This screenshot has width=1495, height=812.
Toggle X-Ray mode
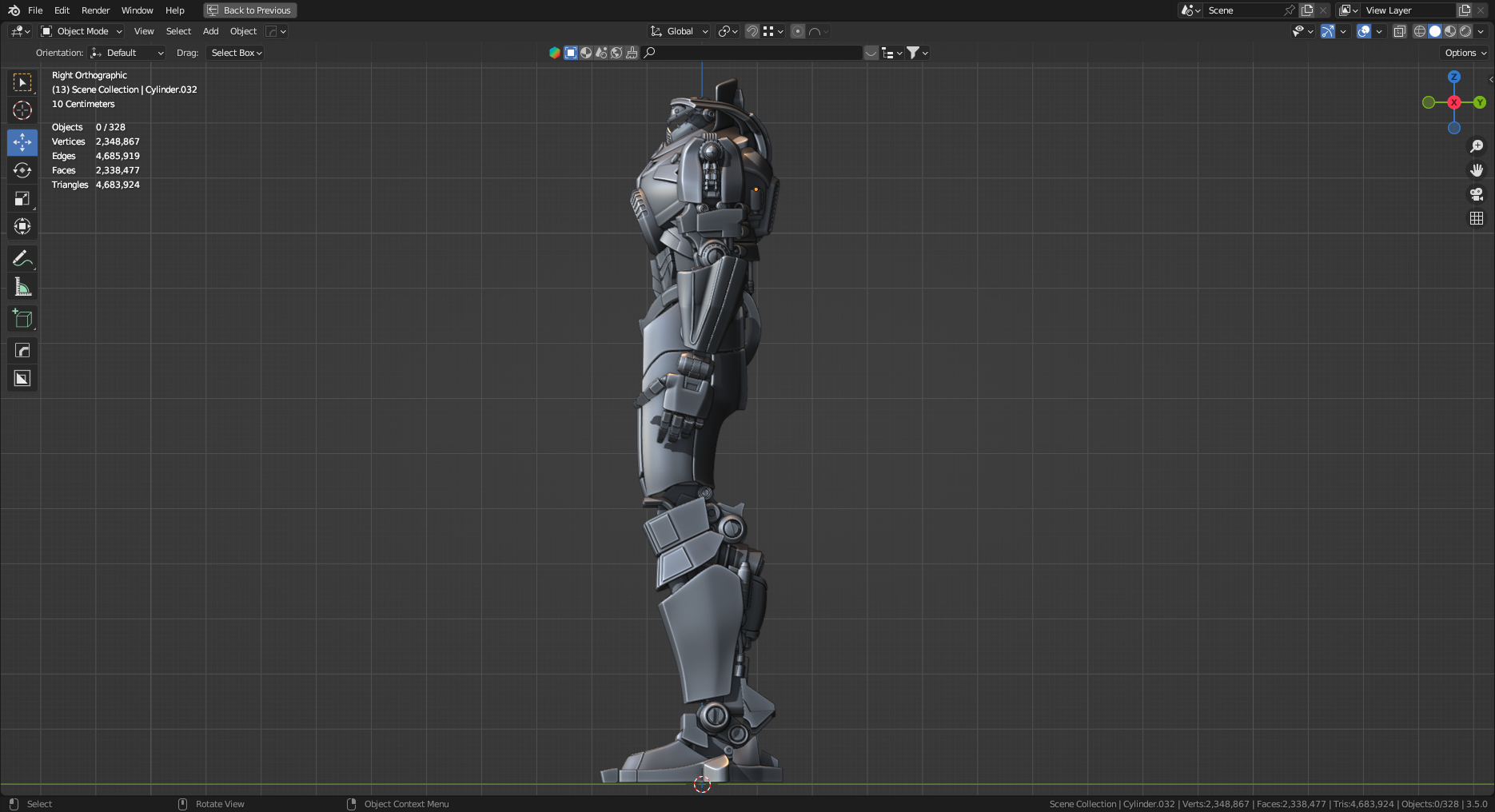pyautogui.click(x=1399, y=31)
